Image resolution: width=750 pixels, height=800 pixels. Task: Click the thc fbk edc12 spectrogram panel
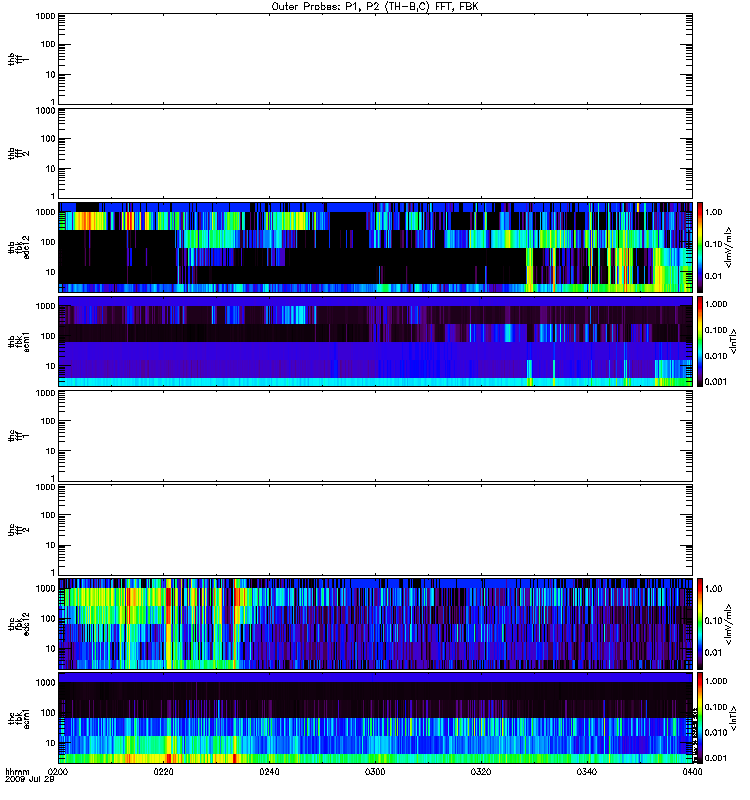[x=375, y=624]
